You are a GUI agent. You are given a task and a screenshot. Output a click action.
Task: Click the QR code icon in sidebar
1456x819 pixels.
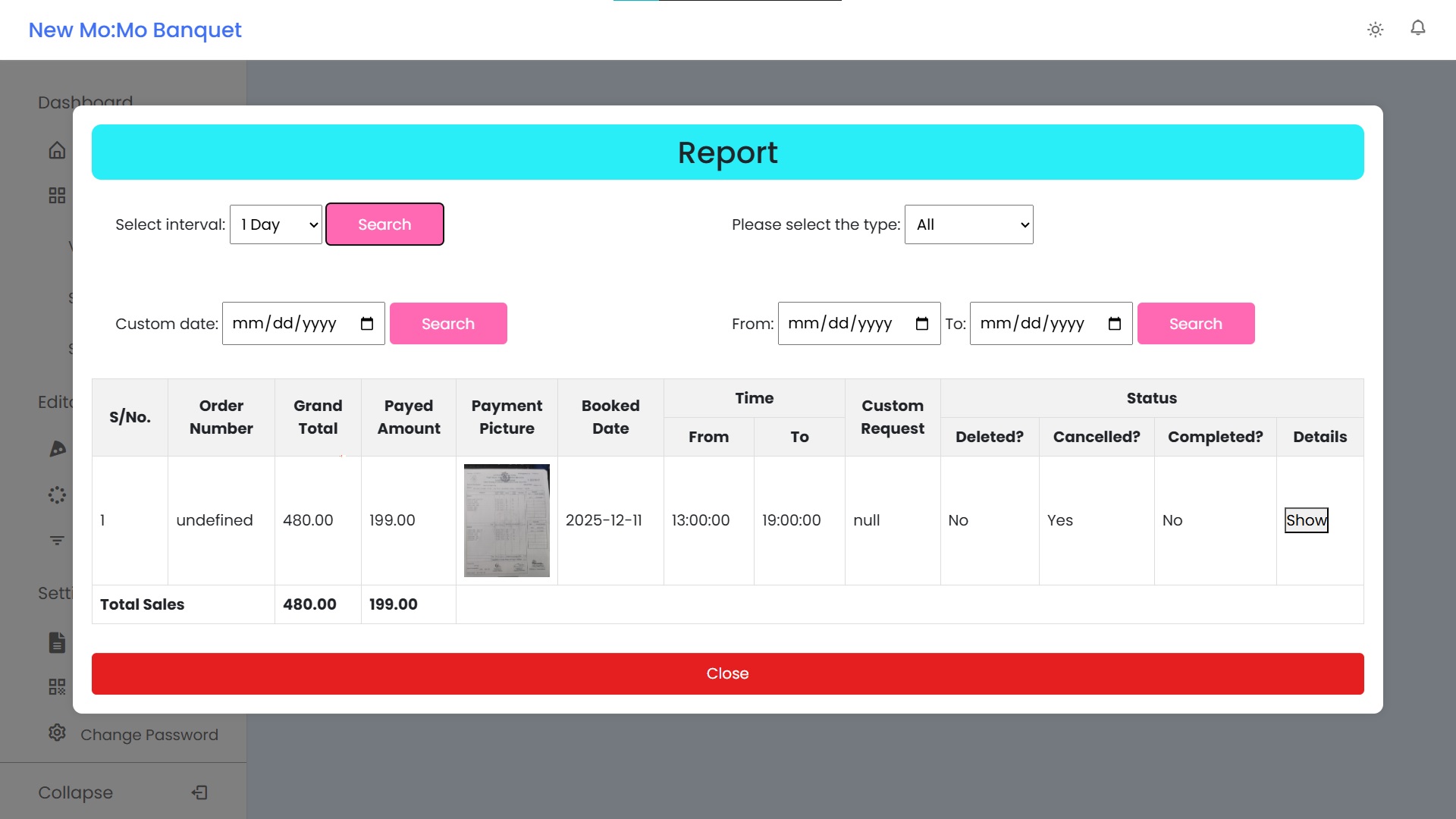(57, 686)
